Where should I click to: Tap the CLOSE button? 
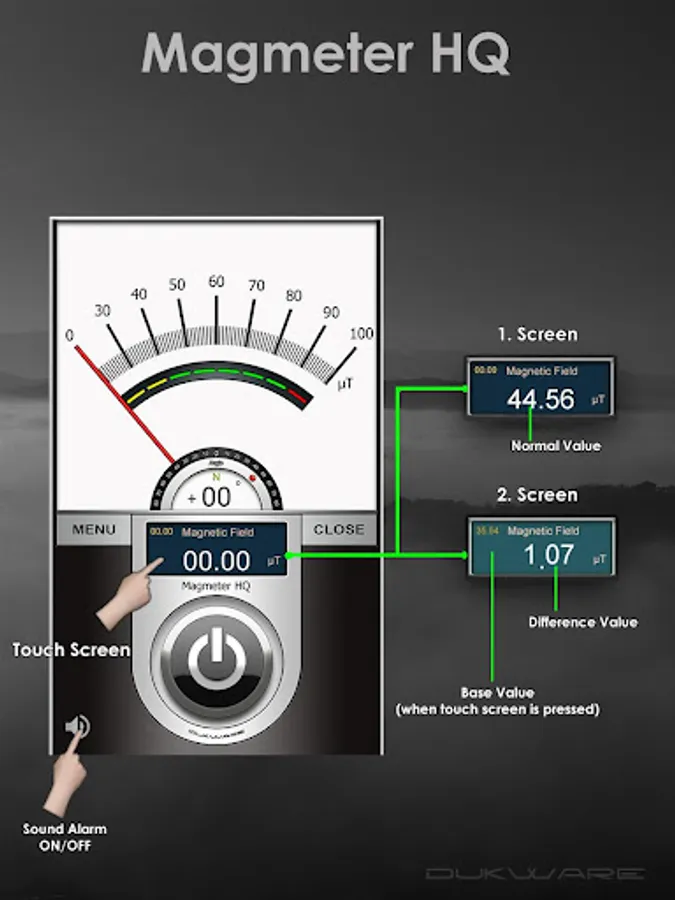pyautogui.click(x=339, y=529)
